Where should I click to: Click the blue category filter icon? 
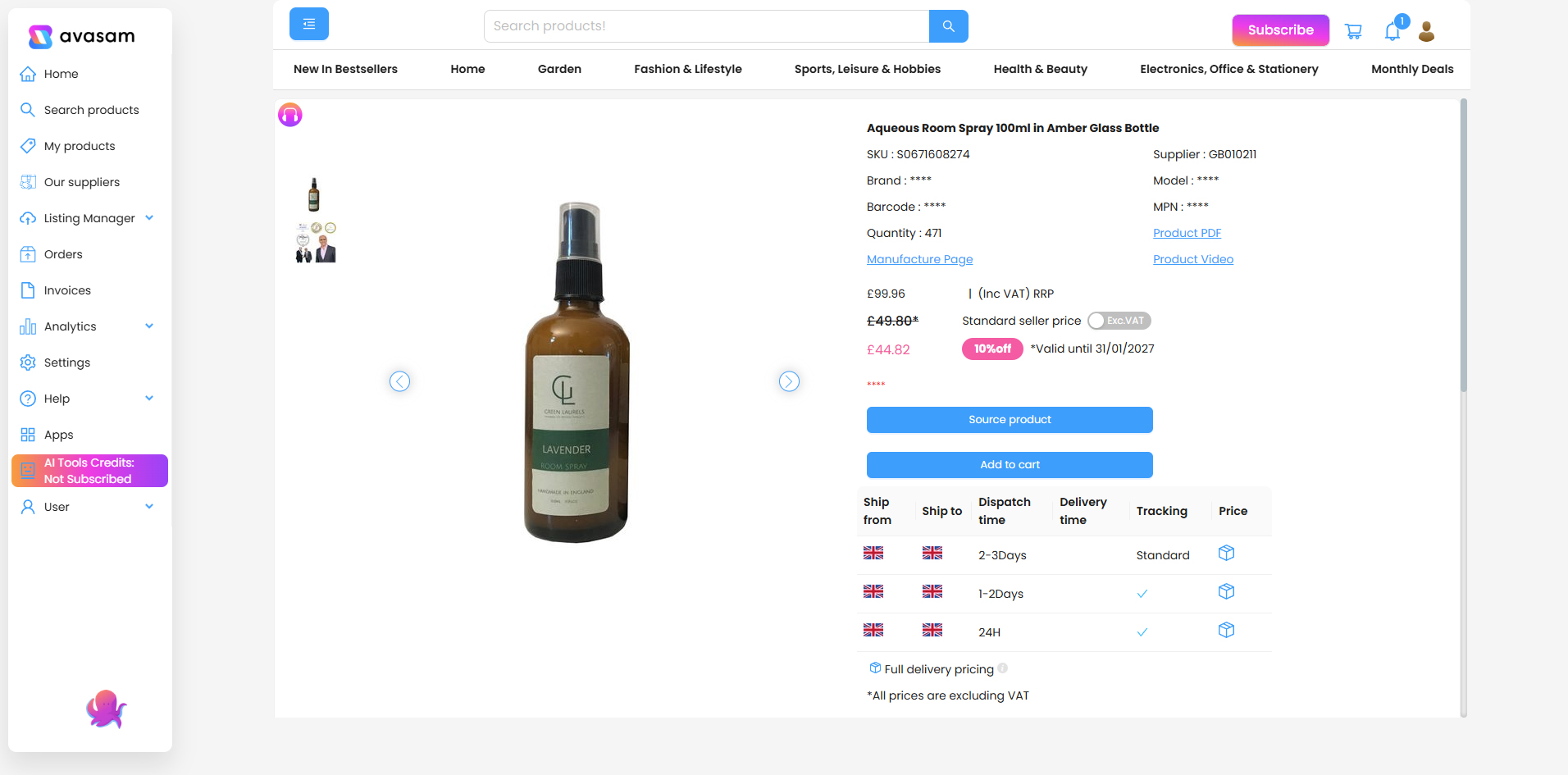click(308, 24)
